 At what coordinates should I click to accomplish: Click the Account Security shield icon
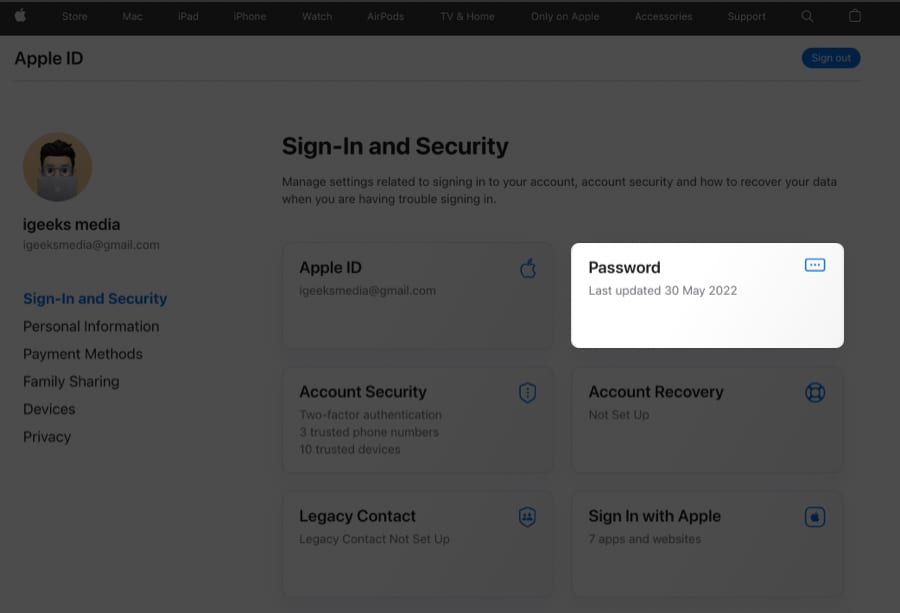[527, 393]
